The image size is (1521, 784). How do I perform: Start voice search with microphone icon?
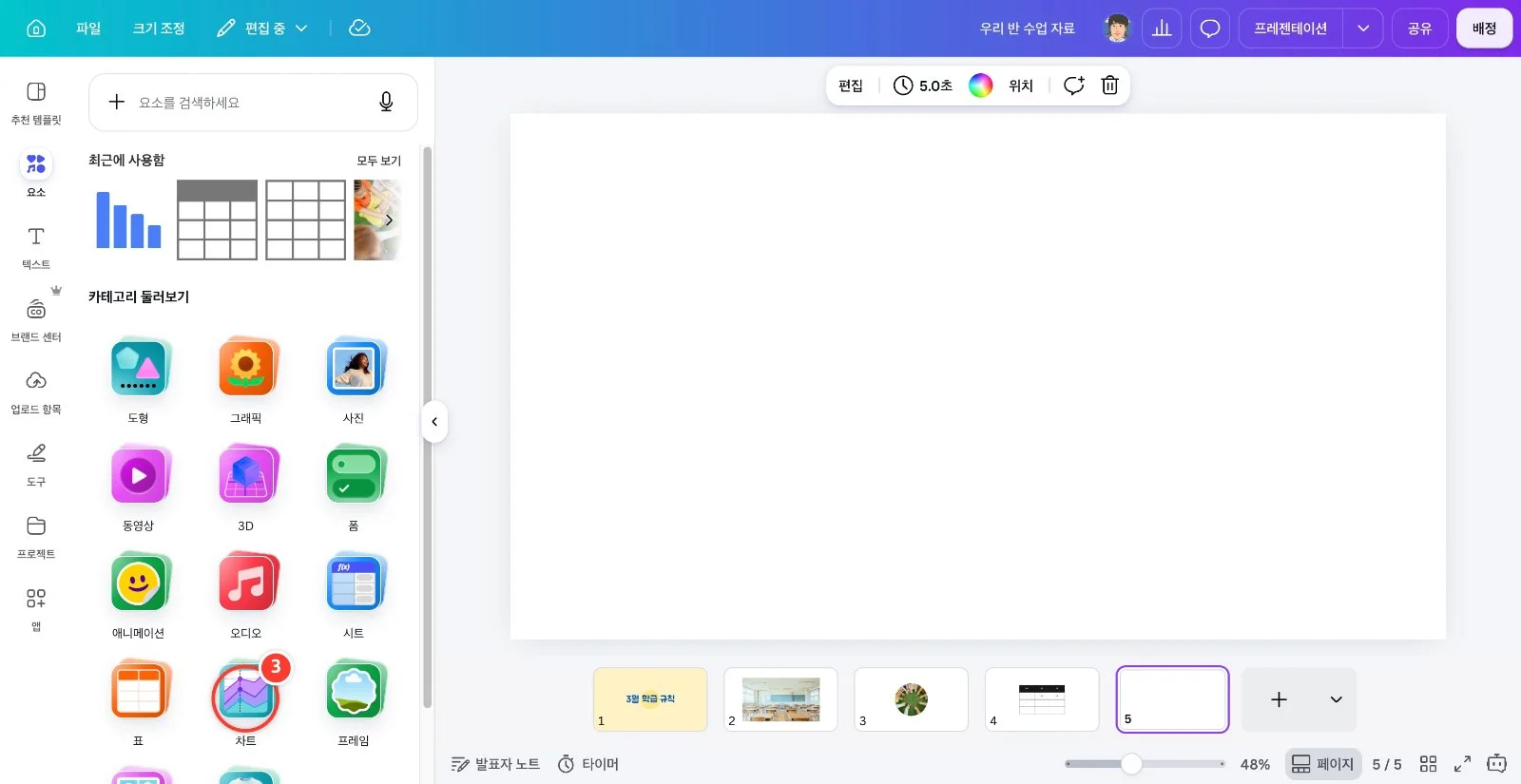coord(386,102)
